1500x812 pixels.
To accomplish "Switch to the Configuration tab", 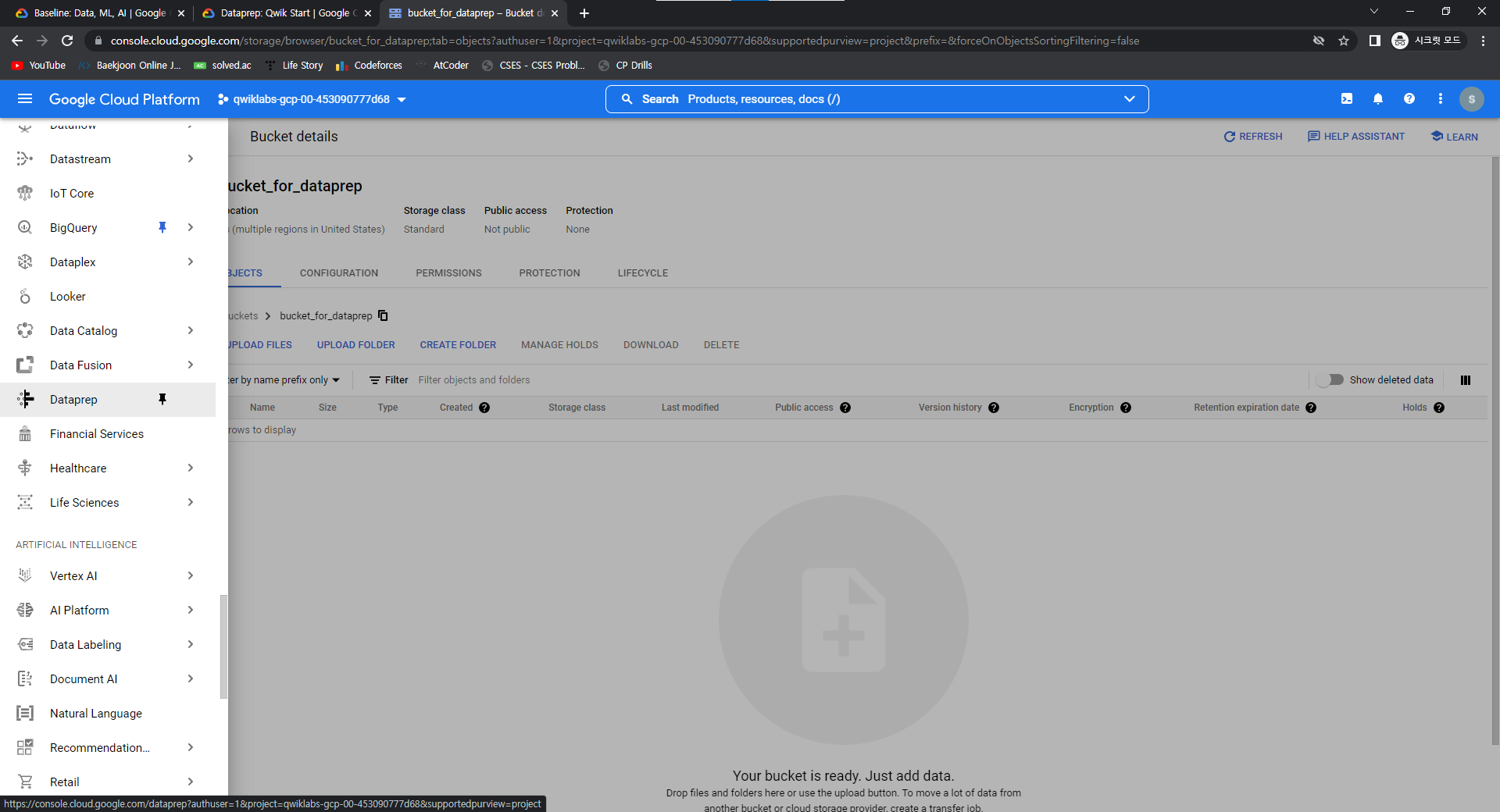I will [339, 273].
